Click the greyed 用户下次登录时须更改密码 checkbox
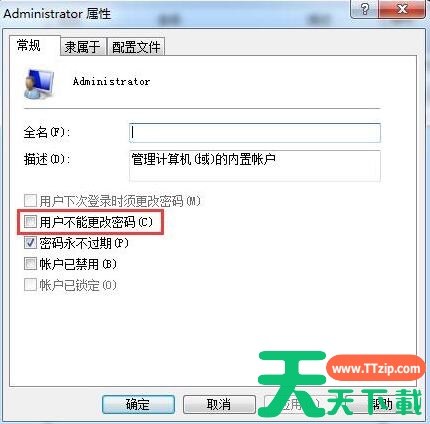The width and height of the screenshot is (430, 424). pos(30,201)
